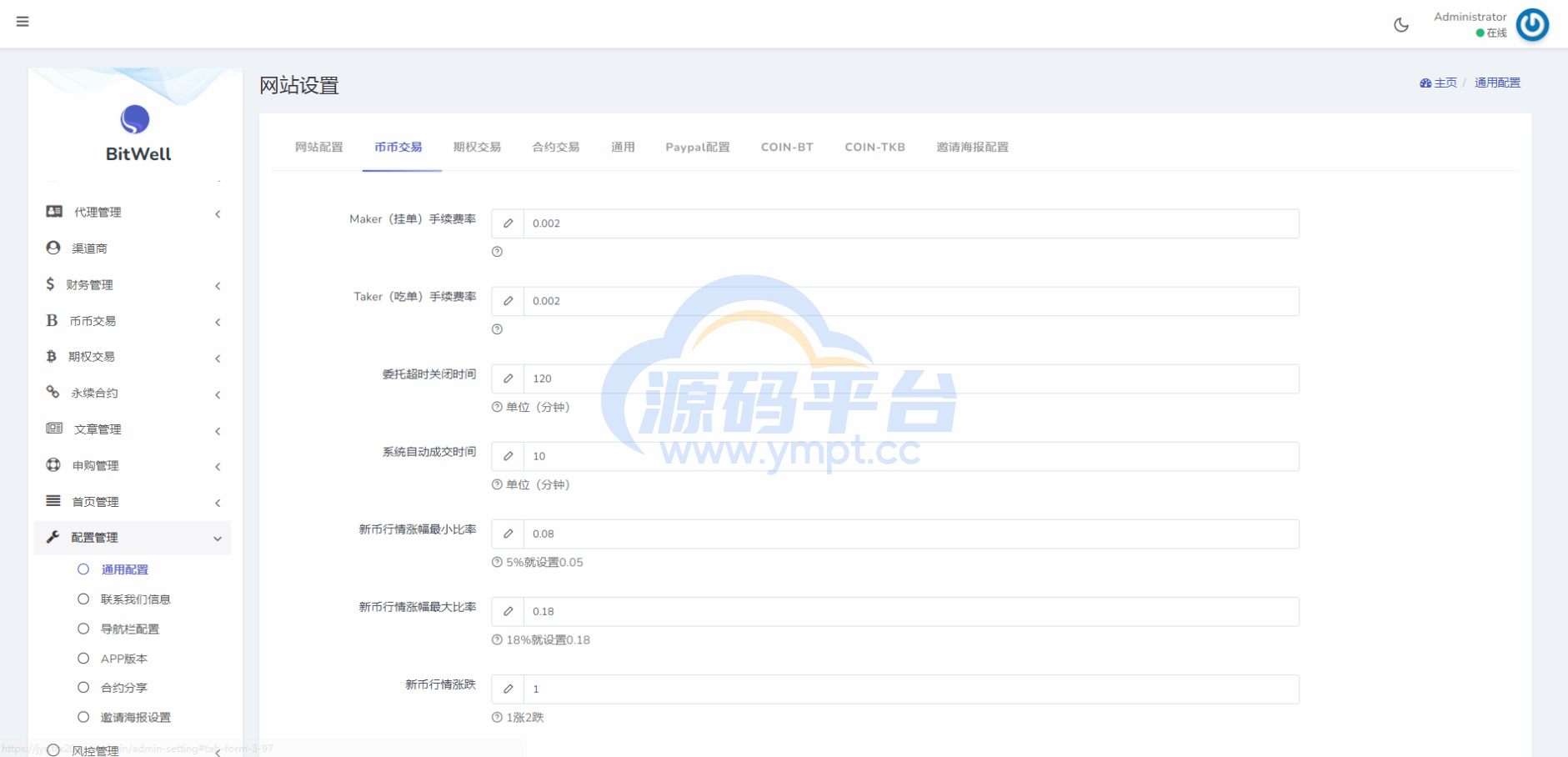Focus the 新币行情涨跌 input field
This screenshot has height=757, width=1568.
click(x=911, y=689)
